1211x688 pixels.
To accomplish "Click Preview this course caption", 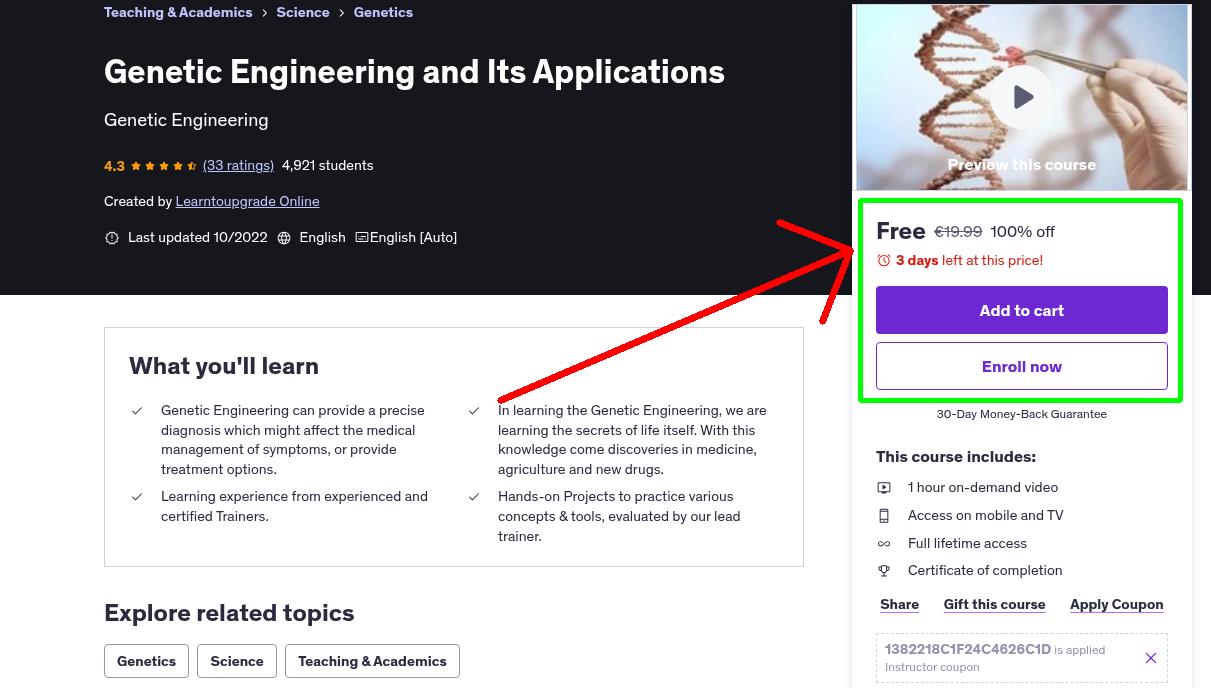I will click(1022, 165).
